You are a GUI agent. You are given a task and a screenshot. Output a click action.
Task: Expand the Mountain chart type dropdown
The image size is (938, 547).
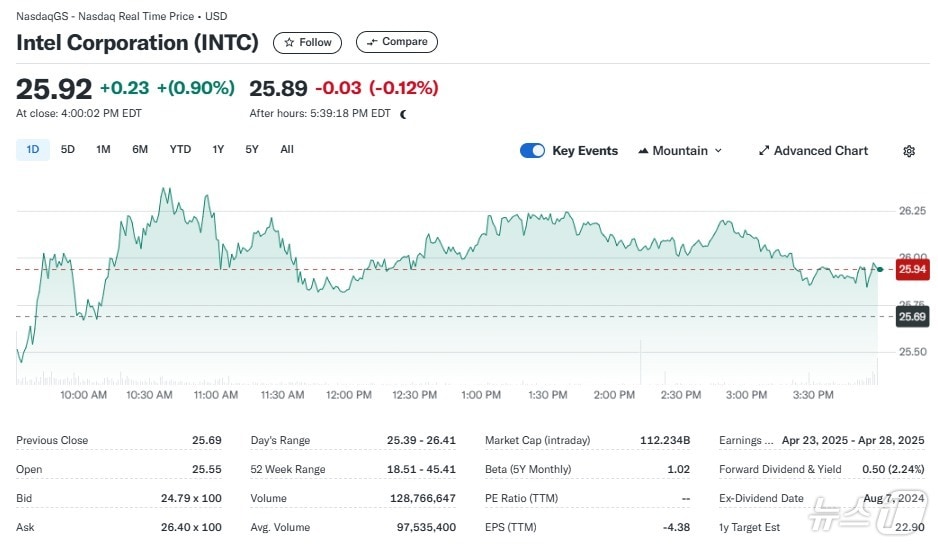[679, 151]
